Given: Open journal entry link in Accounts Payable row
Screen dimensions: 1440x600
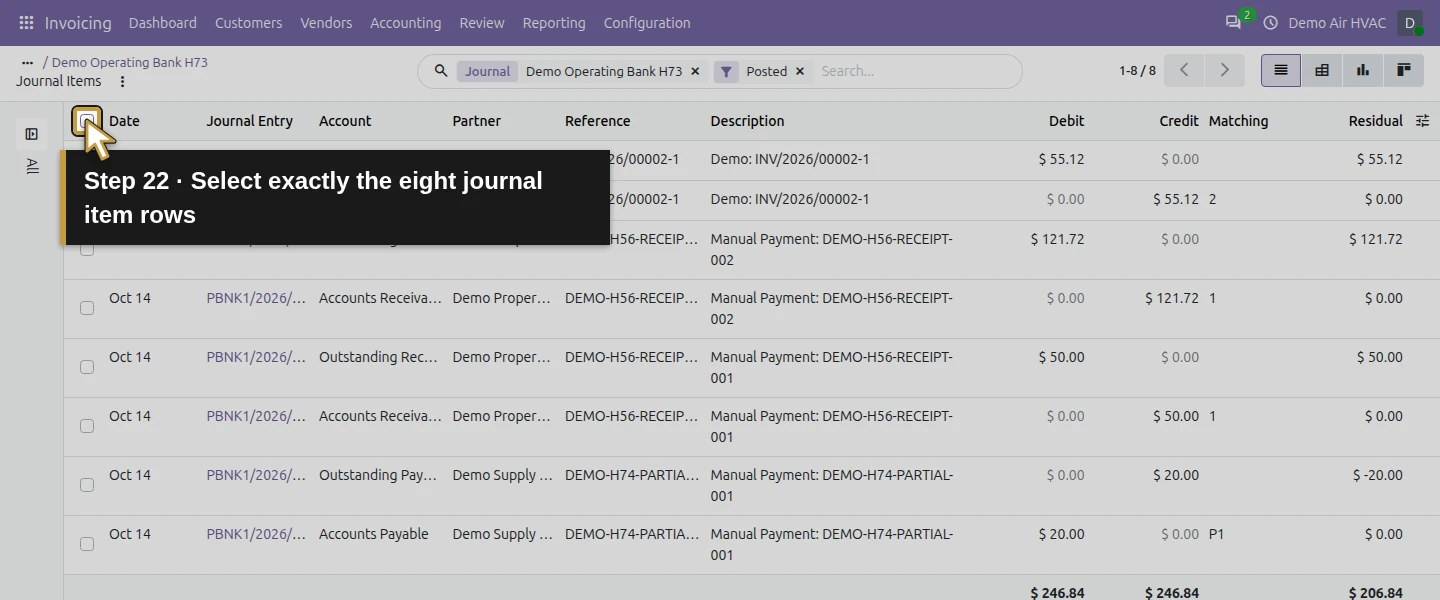Looking at the screenshot, I should point(257,534).
